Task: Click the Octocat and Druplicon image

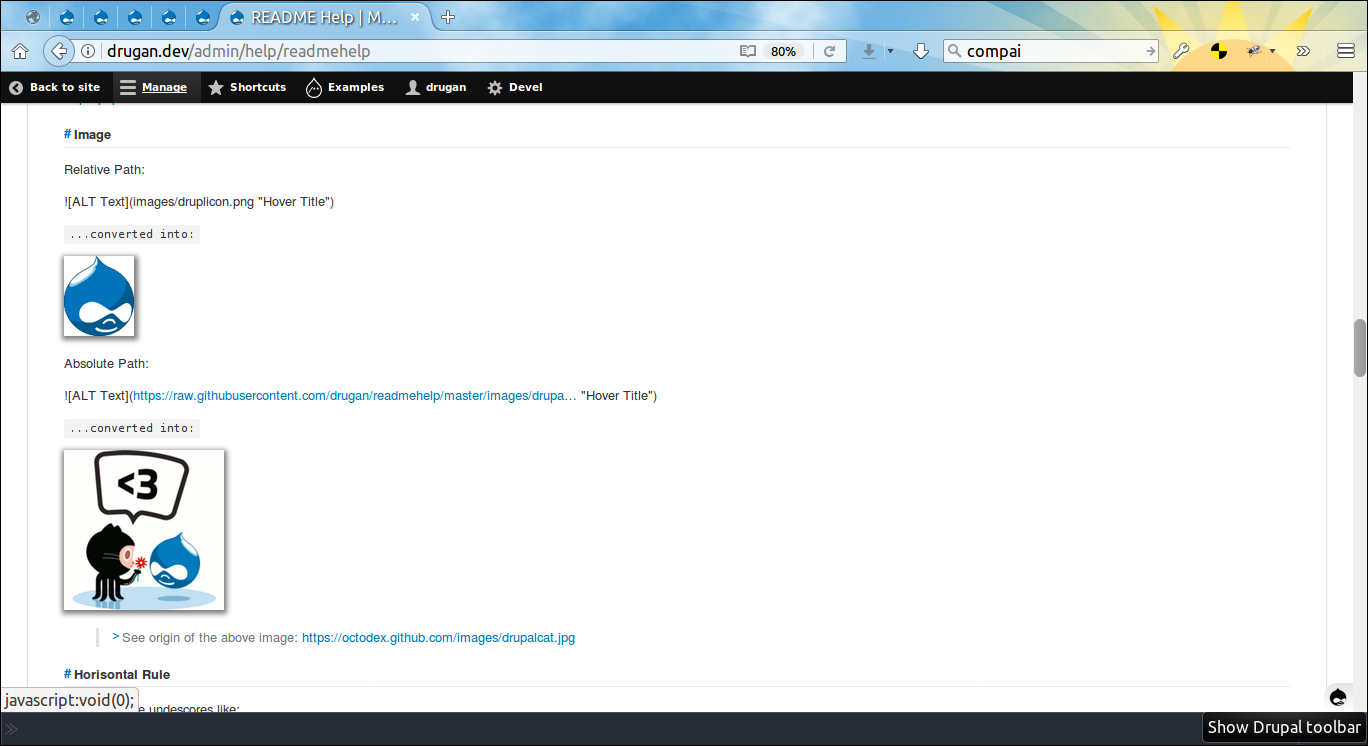Action: pyautogui.click(x=144, y=529)
